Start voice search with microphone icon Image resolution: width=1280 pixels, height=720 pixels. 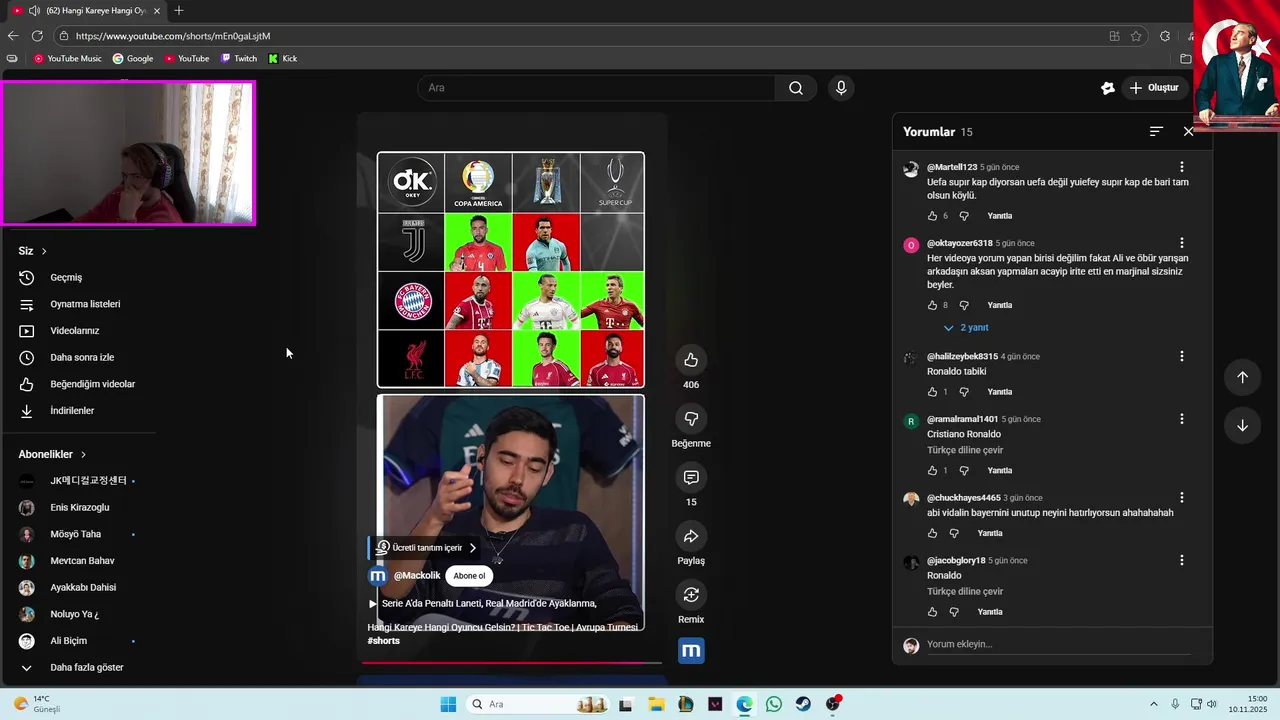(x=841, y=88)
